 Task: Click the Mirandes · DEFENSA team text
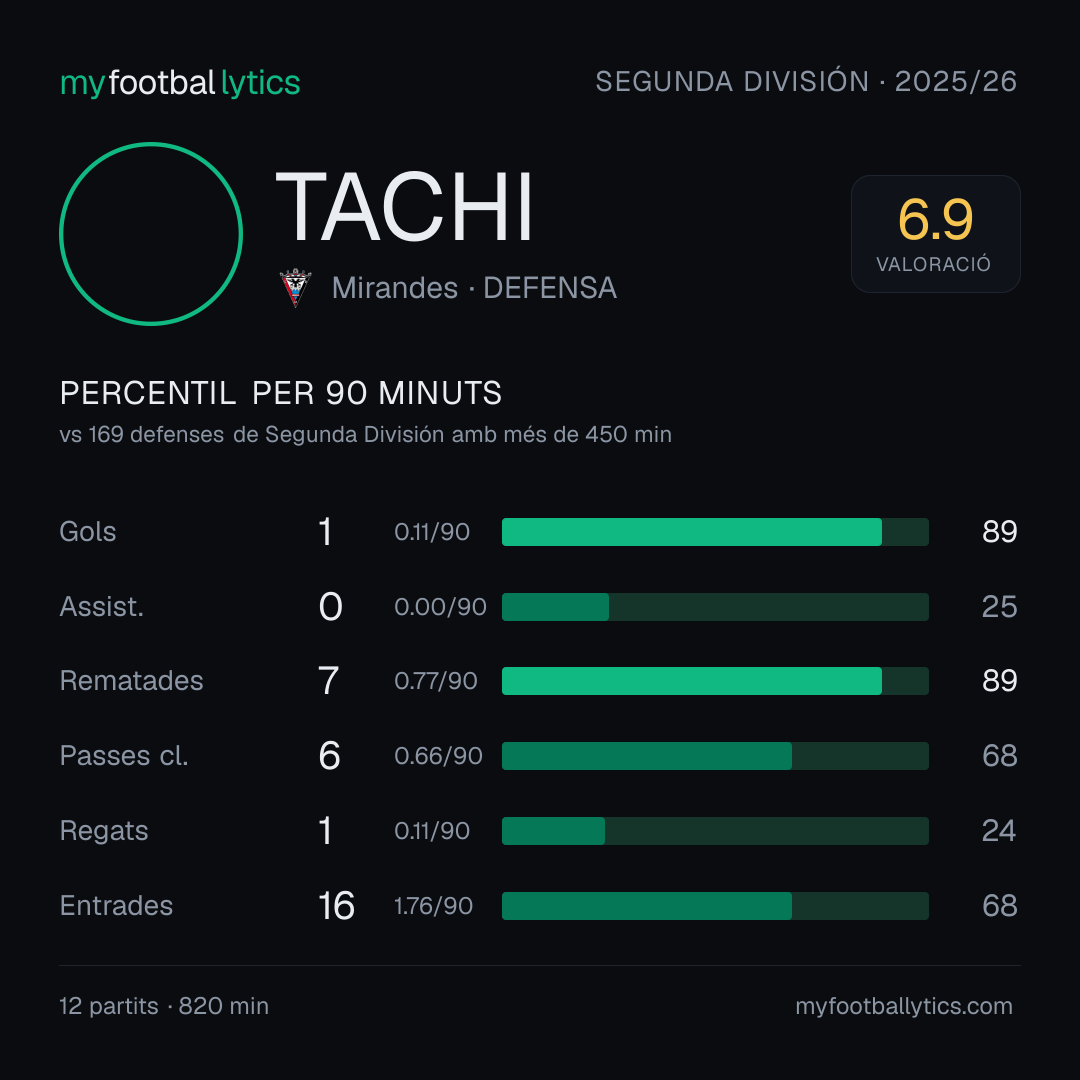[474, 288]
